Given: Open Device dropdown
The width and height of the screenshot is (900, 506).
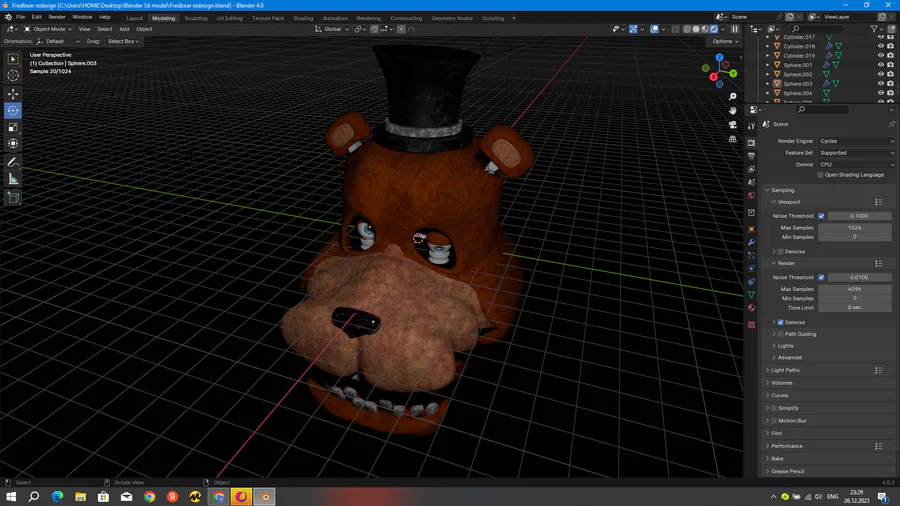Looking at the screenshot, I should [856, 164].
